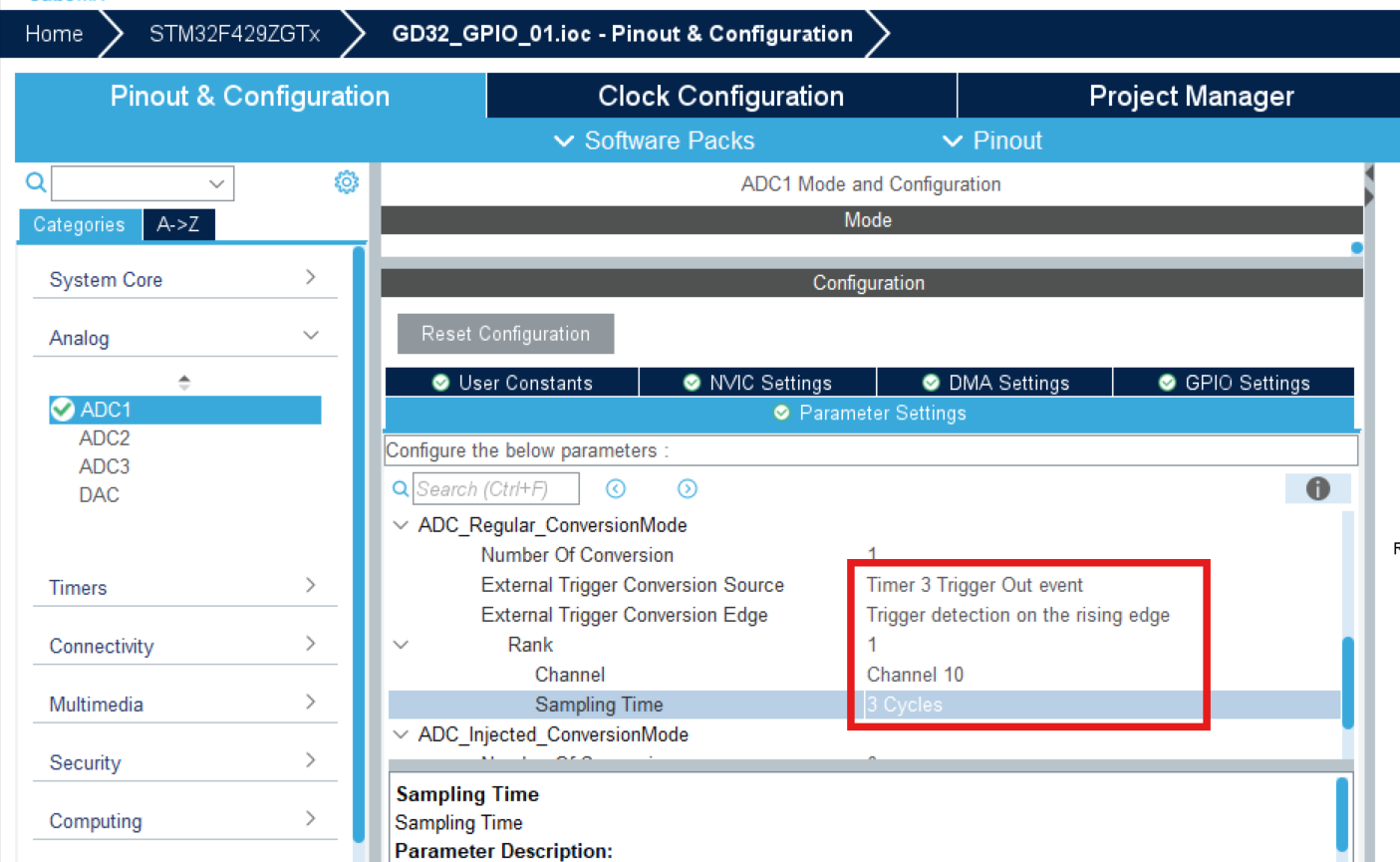Select ADC2 in the Analog list
The height and width of the screenshot is (862, 1400).
[x=105, y=438]
